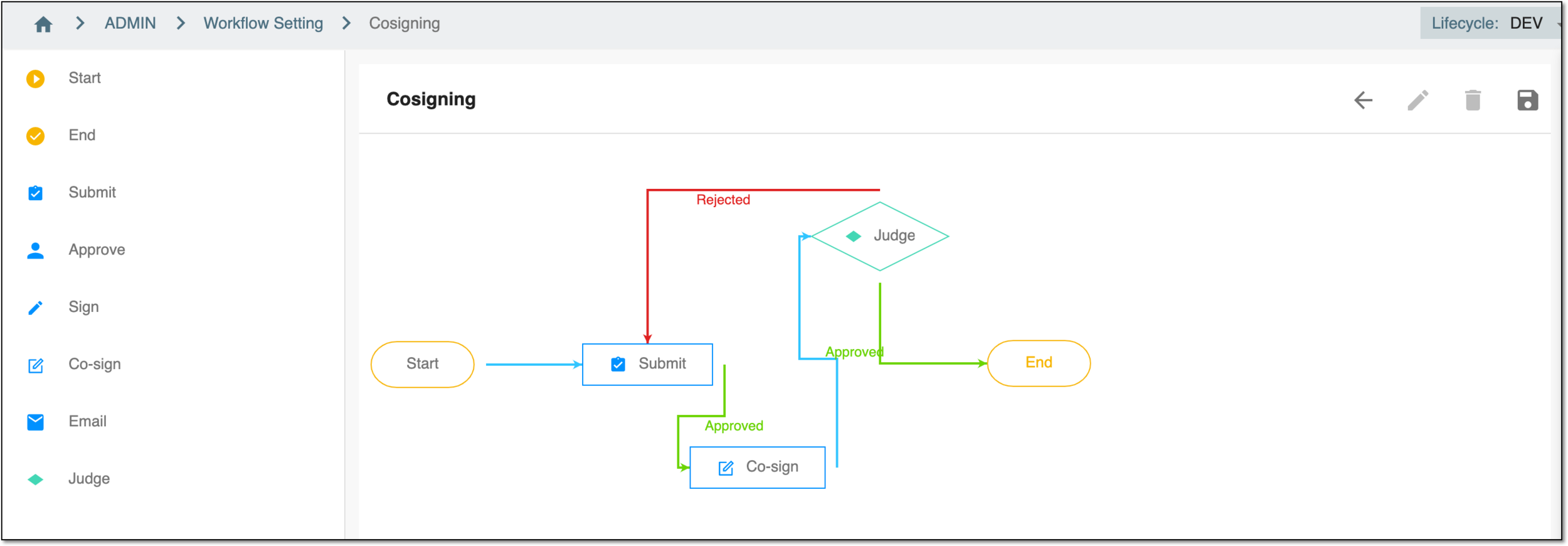
Task: Click the Approve person icon in palette
Action: (36, 250)
